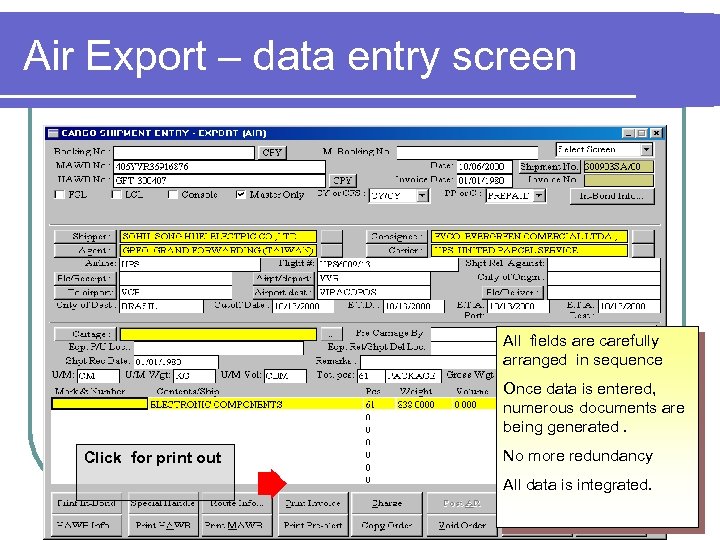Open the Route Info button
Viewport: 720px width, 540px height.
coord(236,503)
